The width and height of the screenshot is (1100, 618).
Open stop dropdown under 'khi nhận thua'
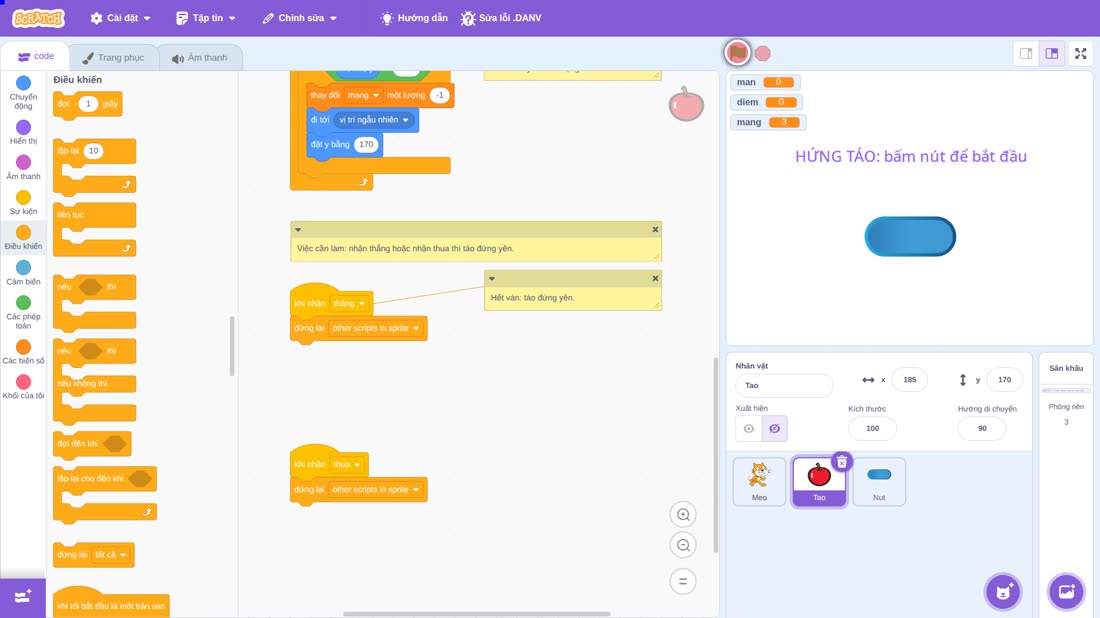coord(375,490)
